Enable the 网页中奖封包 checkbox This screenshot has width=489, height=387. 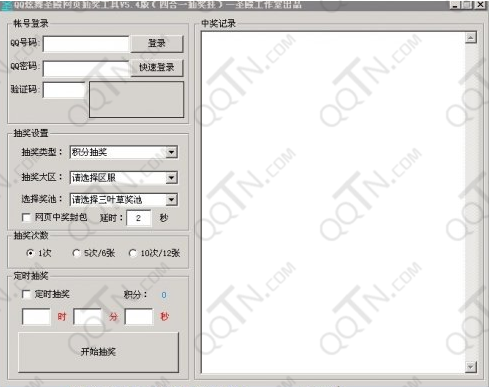tap(26, 218)
